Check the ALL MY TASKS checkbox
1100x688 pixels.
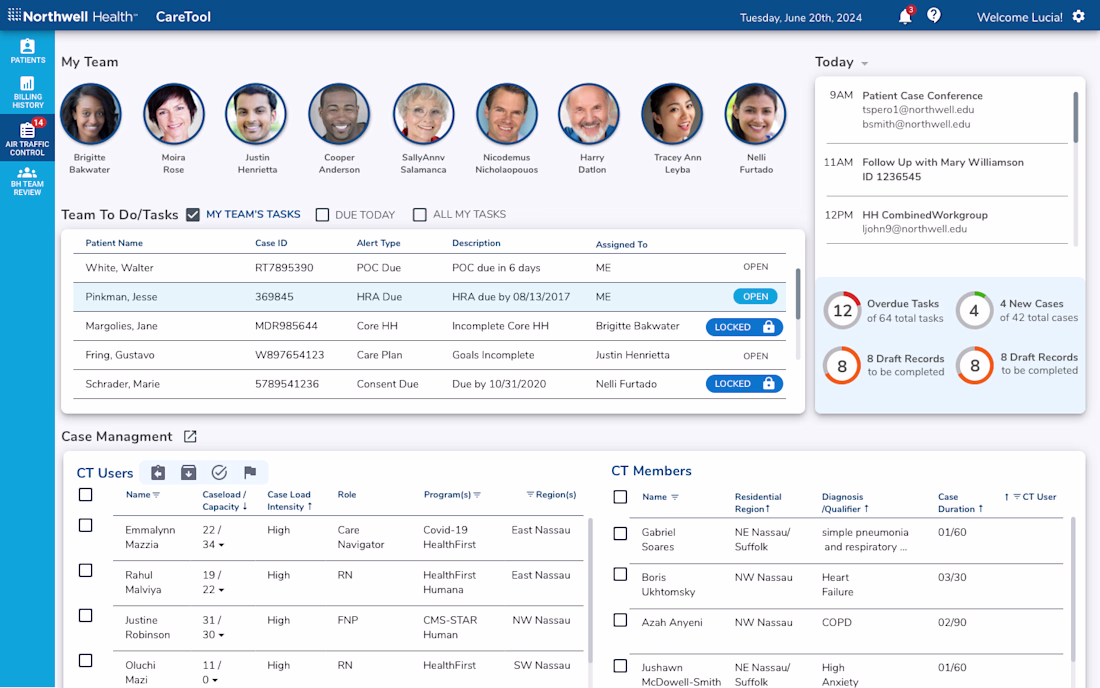[420, 215]
